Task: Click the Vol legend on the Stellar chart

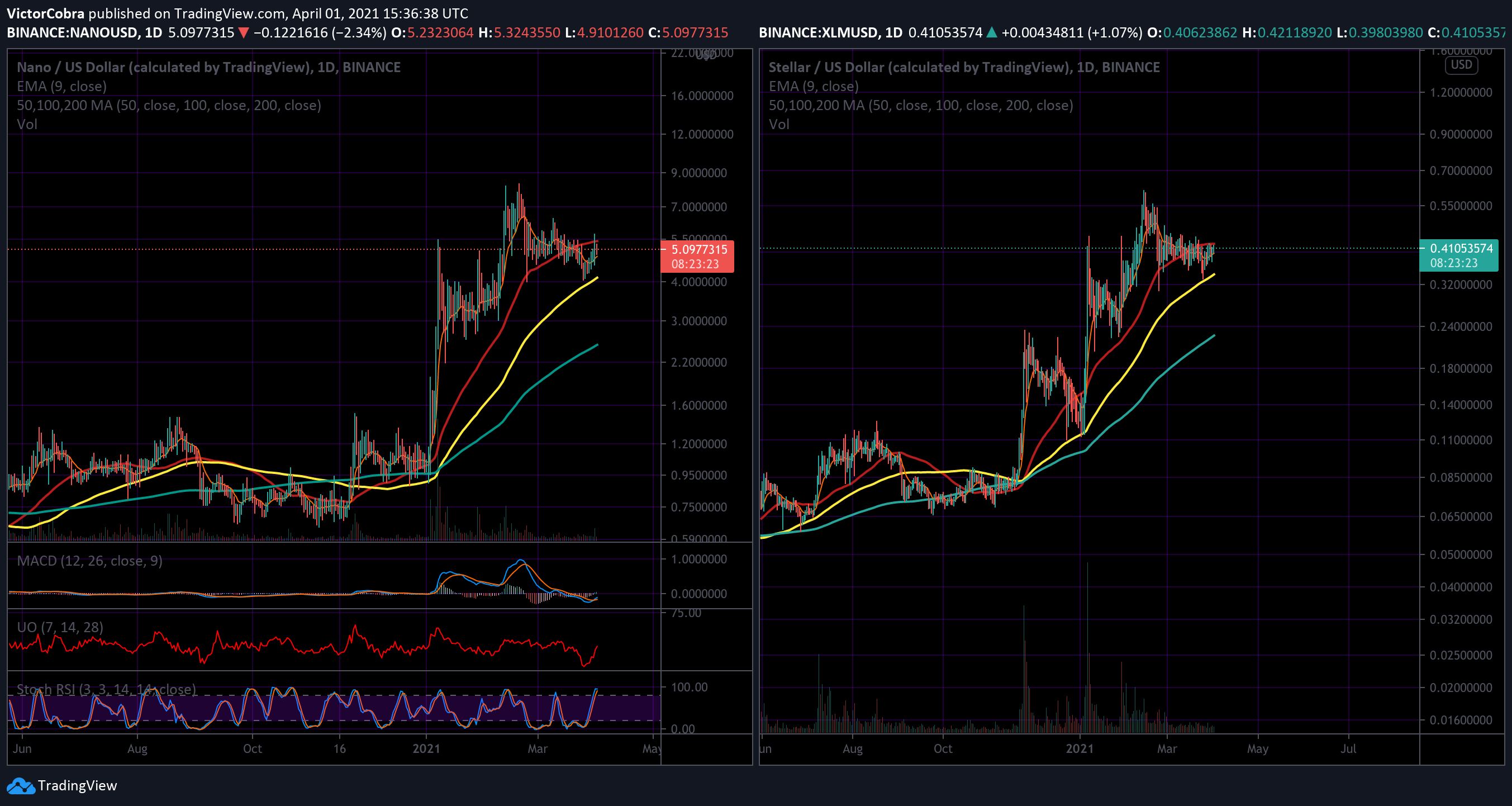Action: click(x=779, y=124)
